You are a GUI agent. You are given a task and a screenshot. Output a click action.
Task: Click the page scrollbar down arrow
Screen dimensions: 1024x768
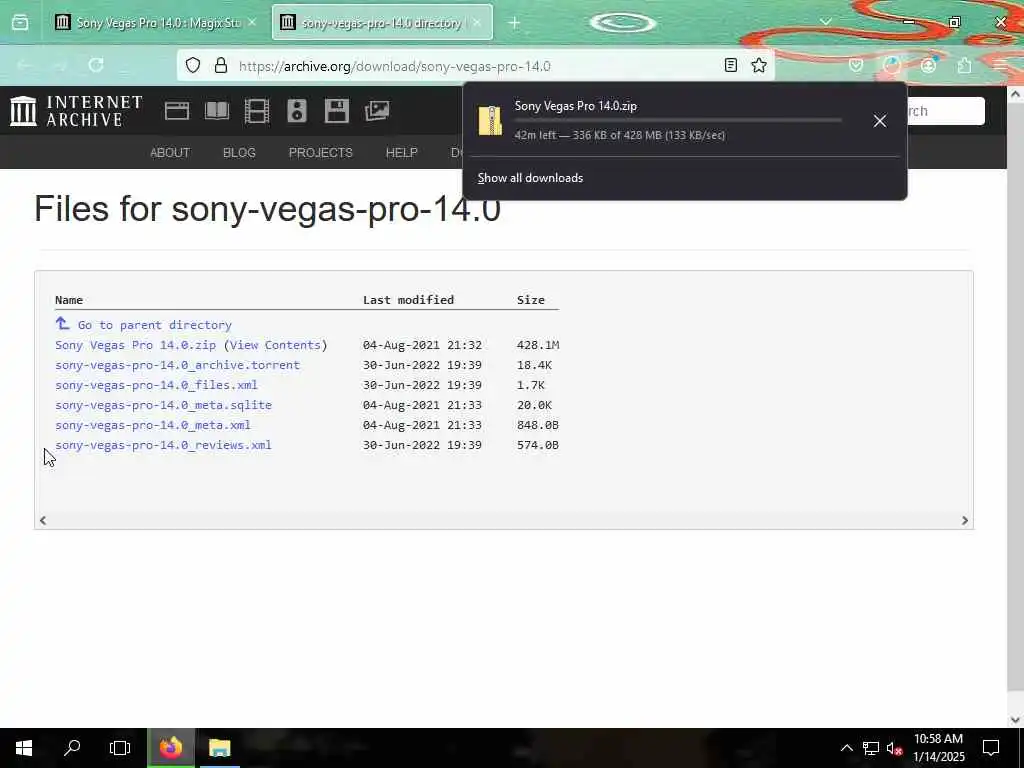point(1015,720)
